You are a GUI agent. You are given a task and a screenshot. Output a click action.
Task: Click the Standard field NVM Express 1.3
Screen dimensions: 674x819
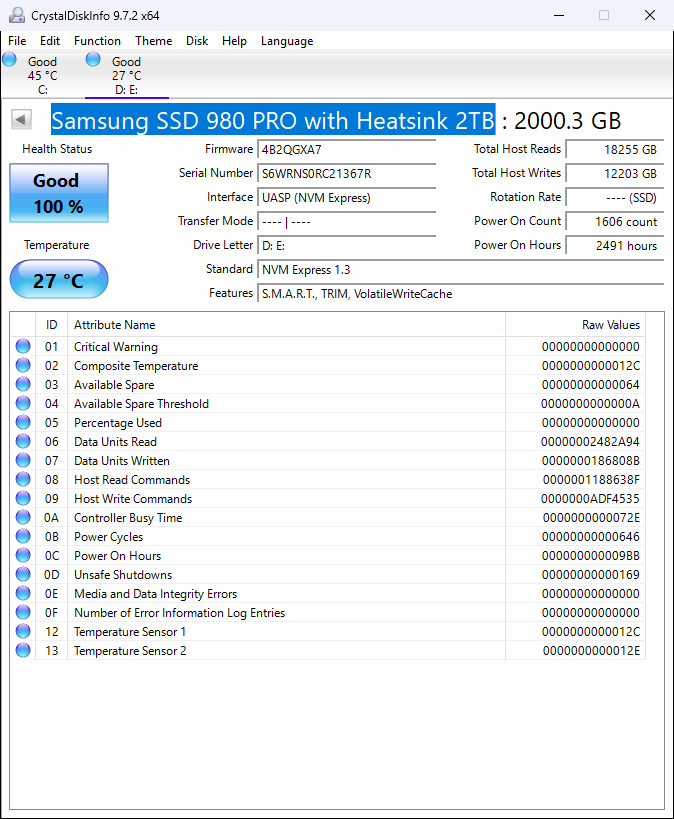(x=460, y=270)
